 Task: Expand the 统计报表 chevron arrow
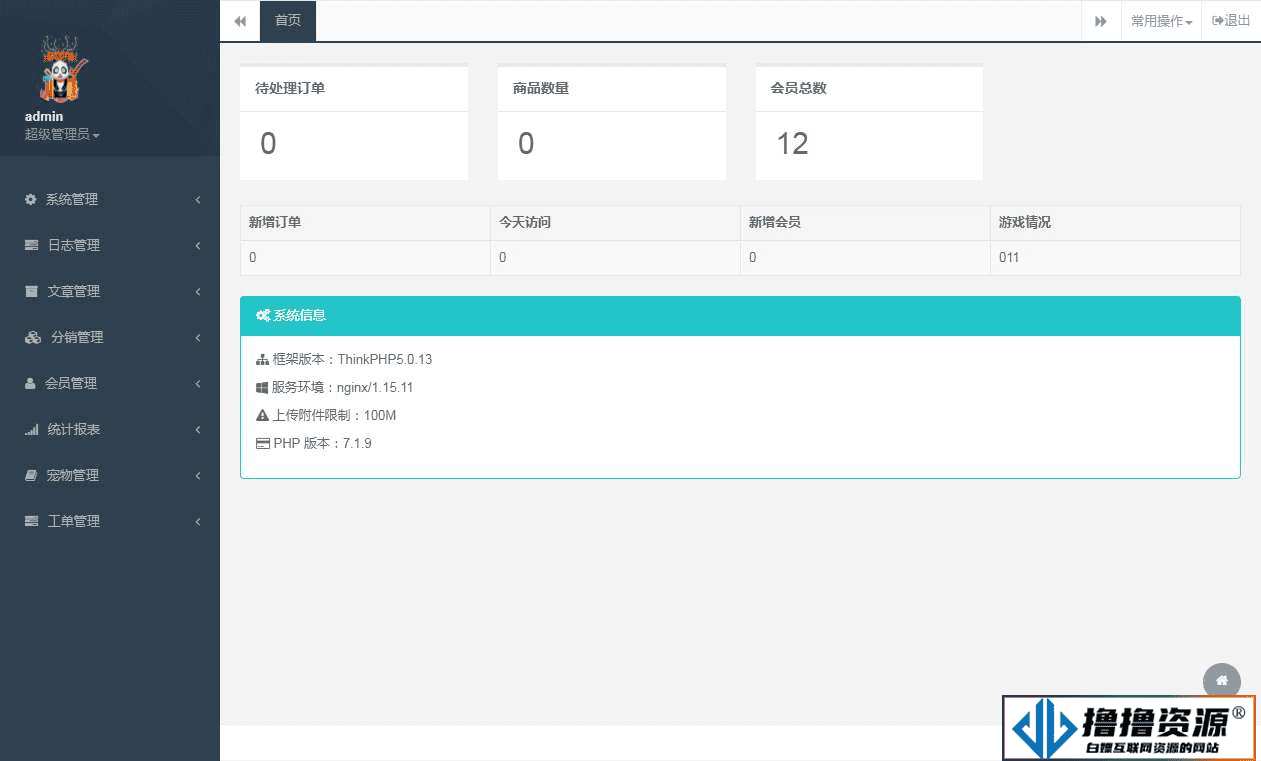pos(198,429)
